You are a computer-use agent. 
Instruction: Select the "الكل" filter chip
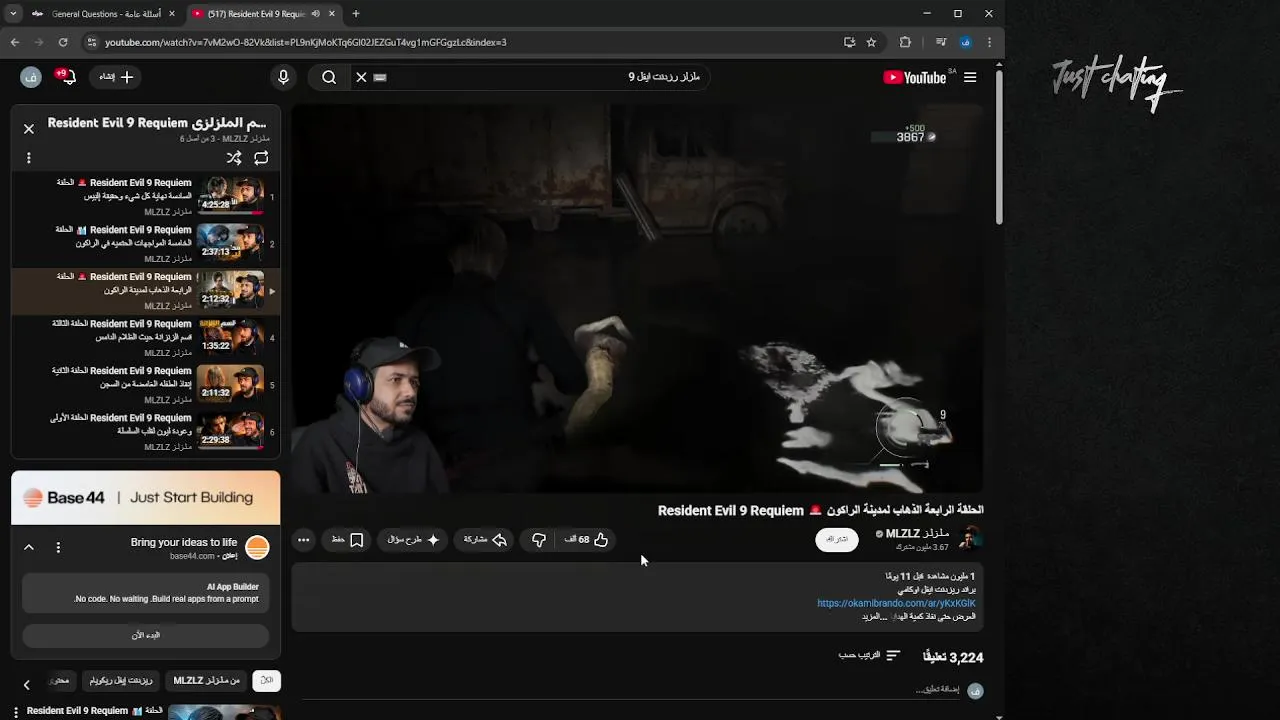click(x=267, y=680)
